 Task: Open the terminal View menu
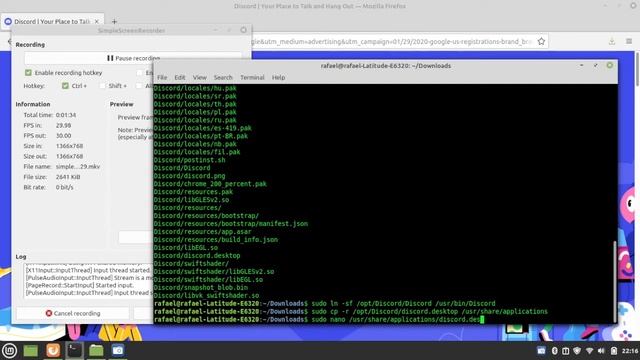point(200,77)
